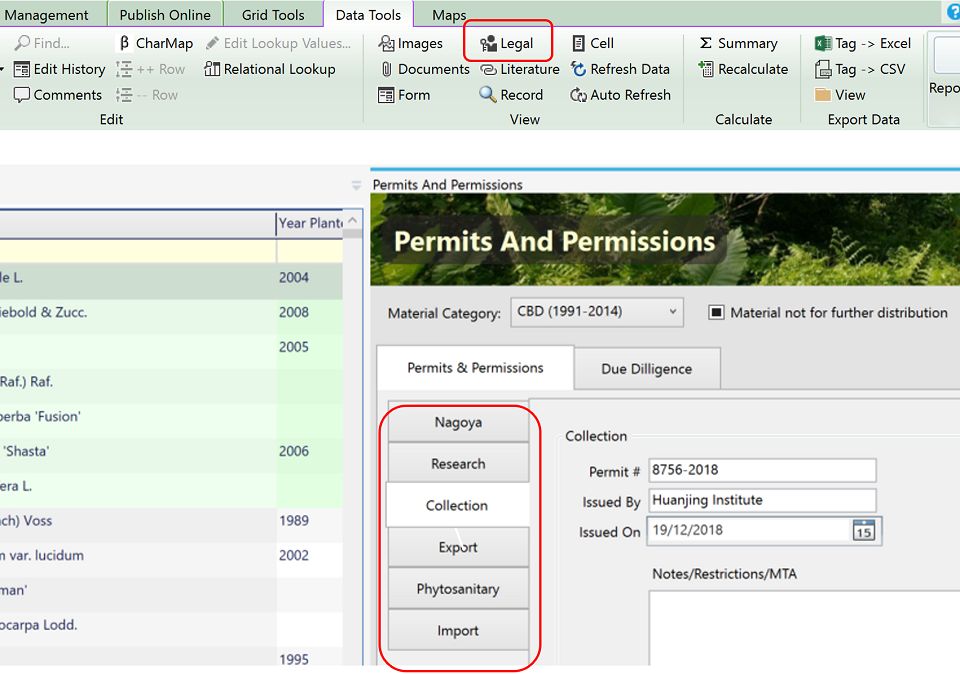Viewport: 960px width, 674px height.
Task: Select the Collection permit section
Action: 457,506
